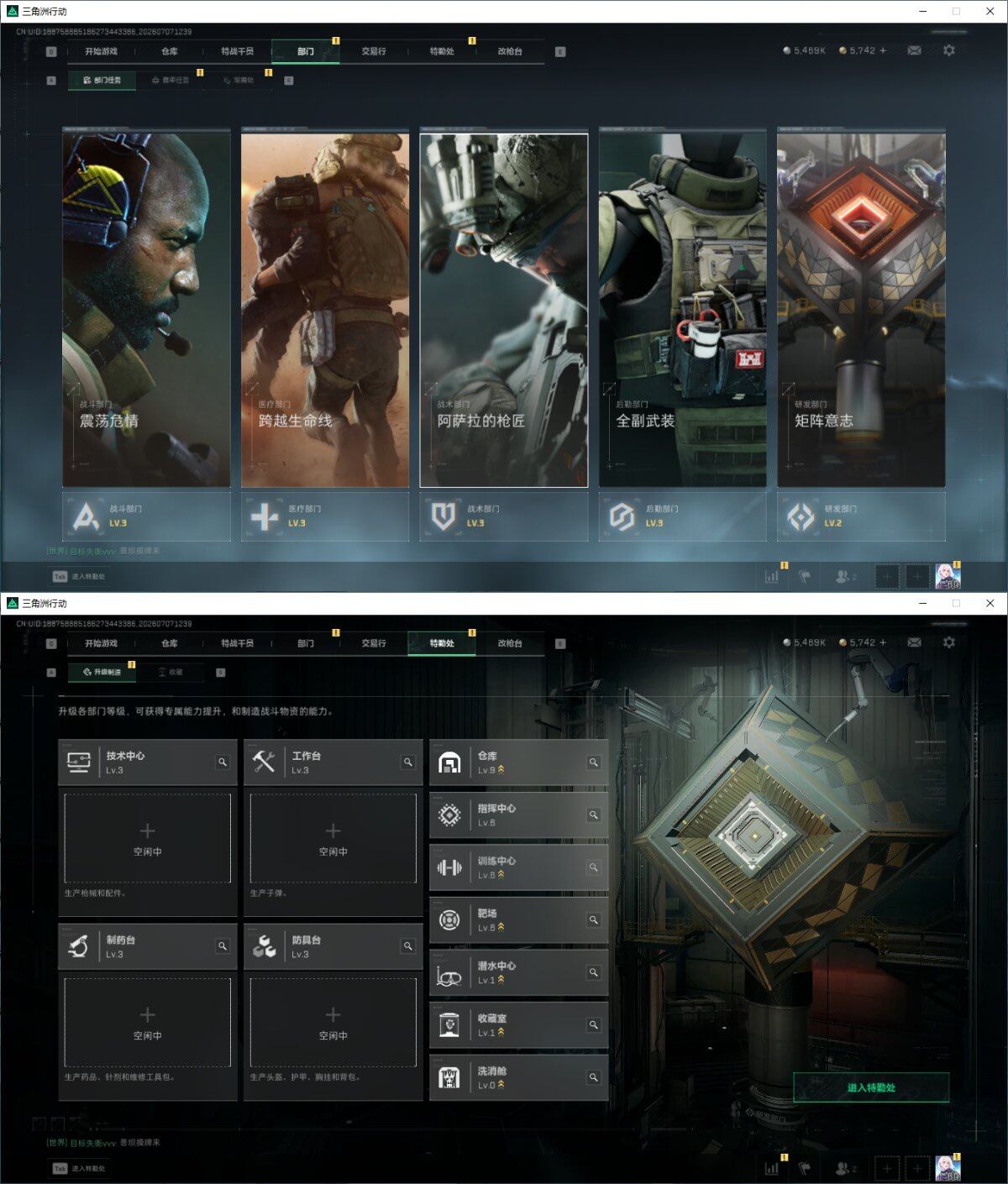Click Tab 进入特勤处 hint in lower window
Viewport: 1008px width, 1184px height.
point(79,1168)
